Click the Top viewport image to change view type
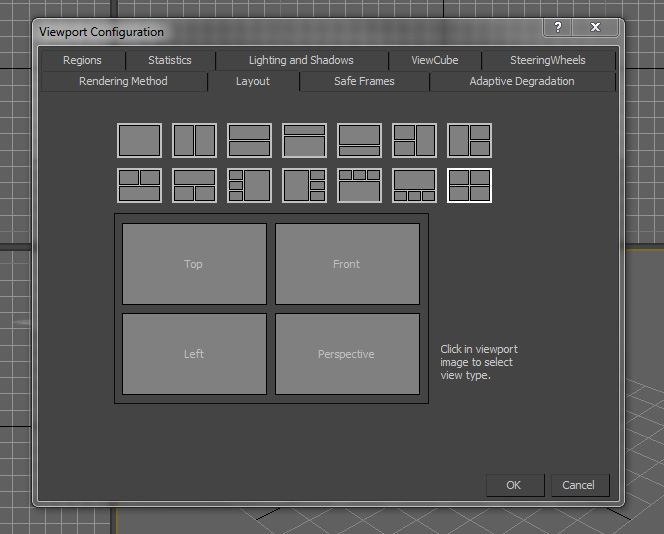The width and height of the screenshot is (664, 534). pyautogui.click(x=194, y=264)
